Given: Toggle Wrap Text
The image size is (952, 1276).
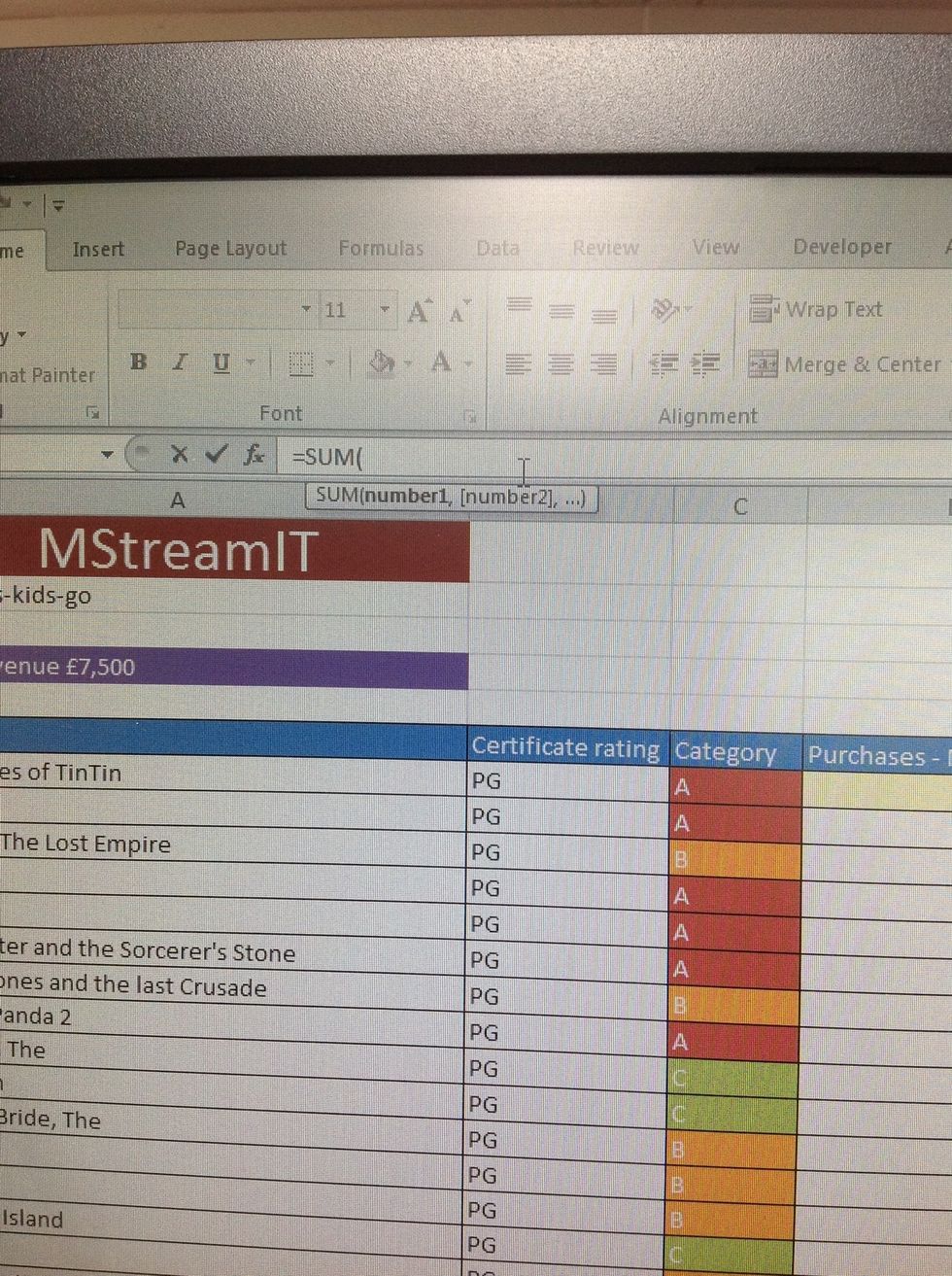Looking at the screenshot, I should pos(817,310).
